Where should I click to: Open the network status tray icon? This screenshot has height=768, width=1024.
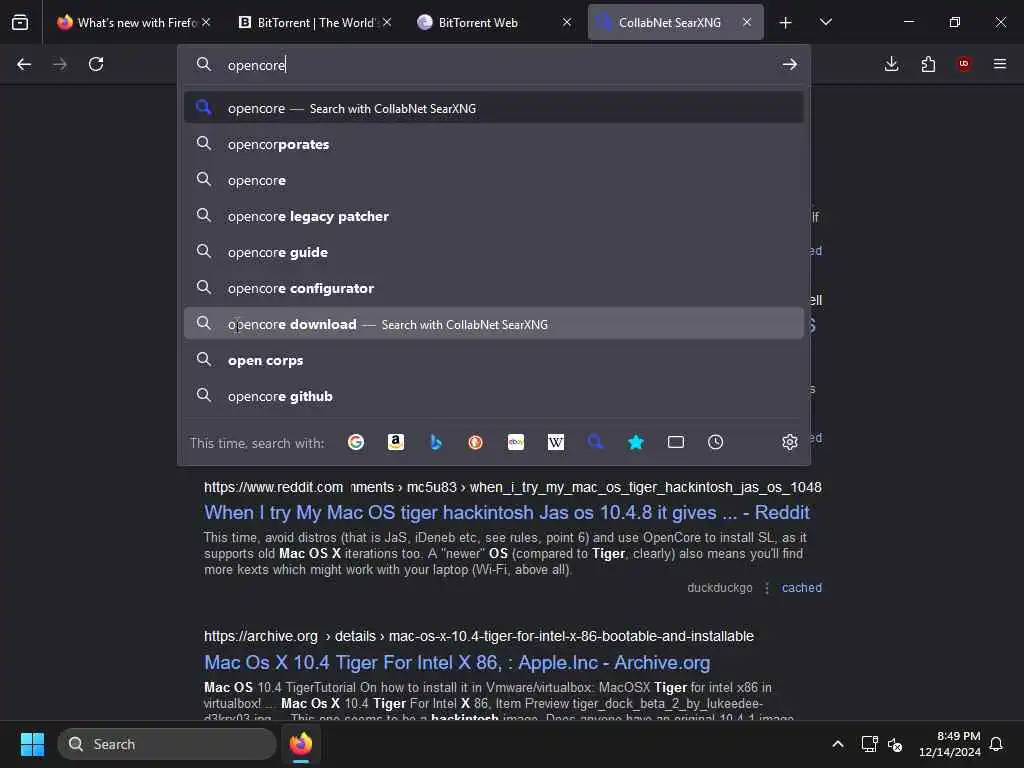869,744
